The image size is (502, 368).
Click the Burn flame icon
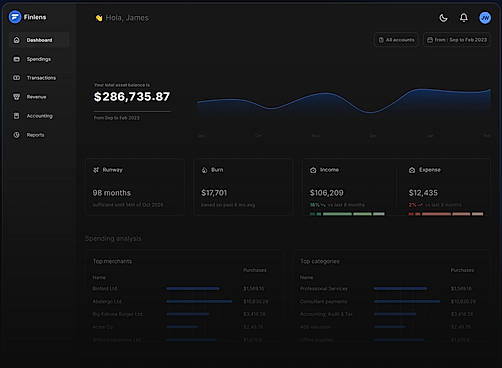(204, 170)
